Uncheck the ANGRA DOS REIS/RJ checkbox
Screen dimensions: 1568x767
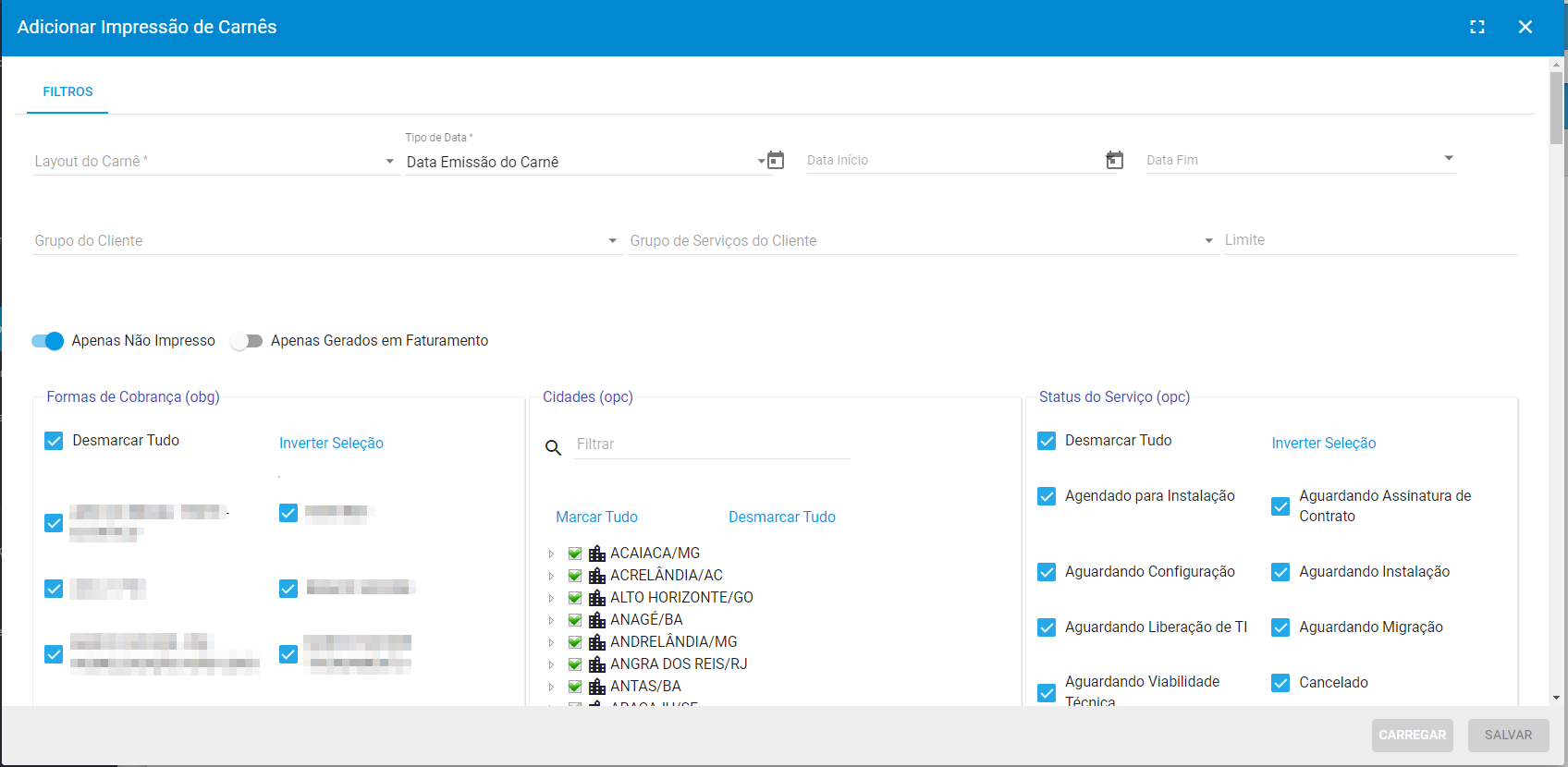pyautogui.click(x=574, y=664)
